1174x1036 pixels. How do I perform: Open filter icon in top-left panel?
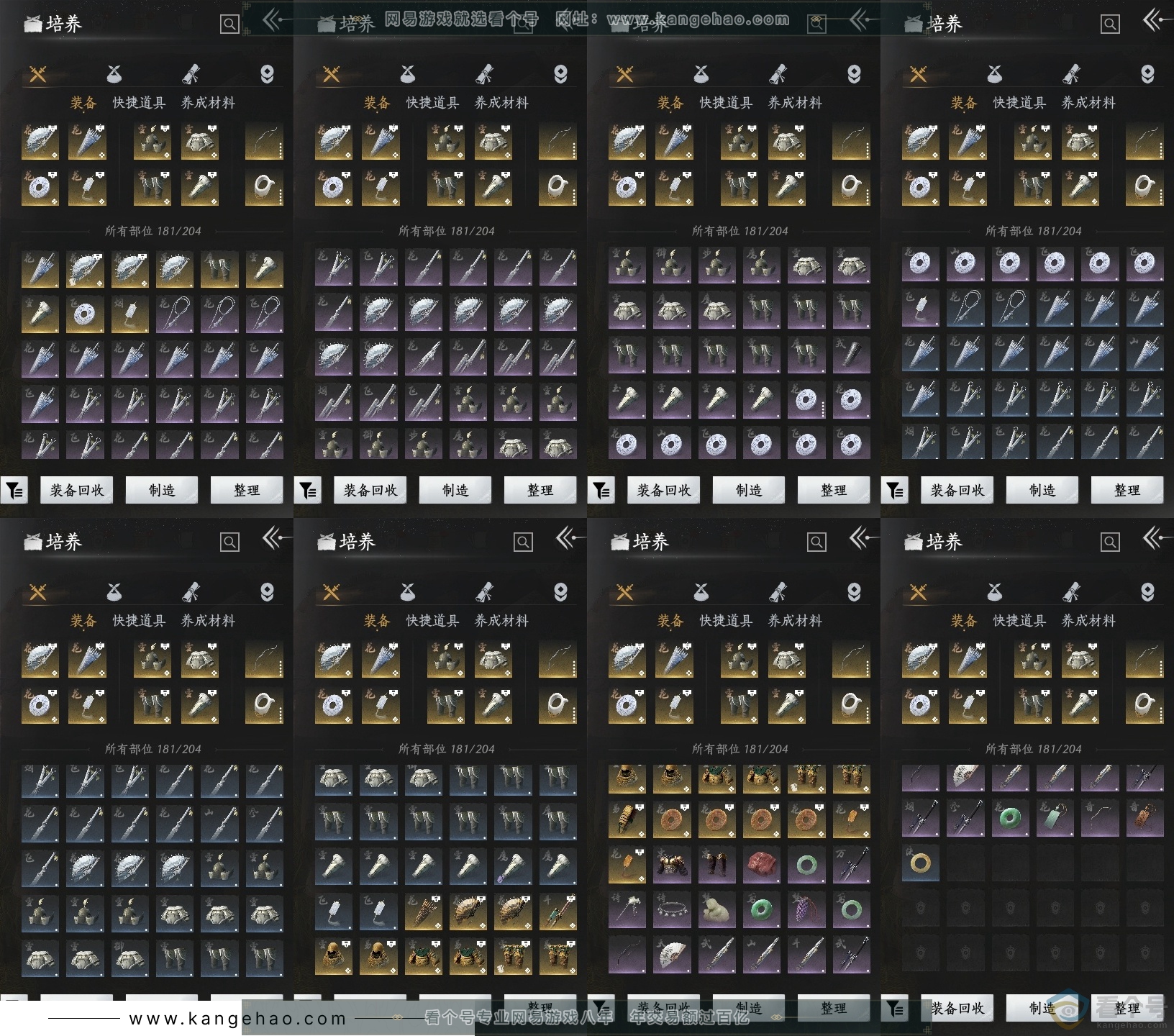coord(14,491)
